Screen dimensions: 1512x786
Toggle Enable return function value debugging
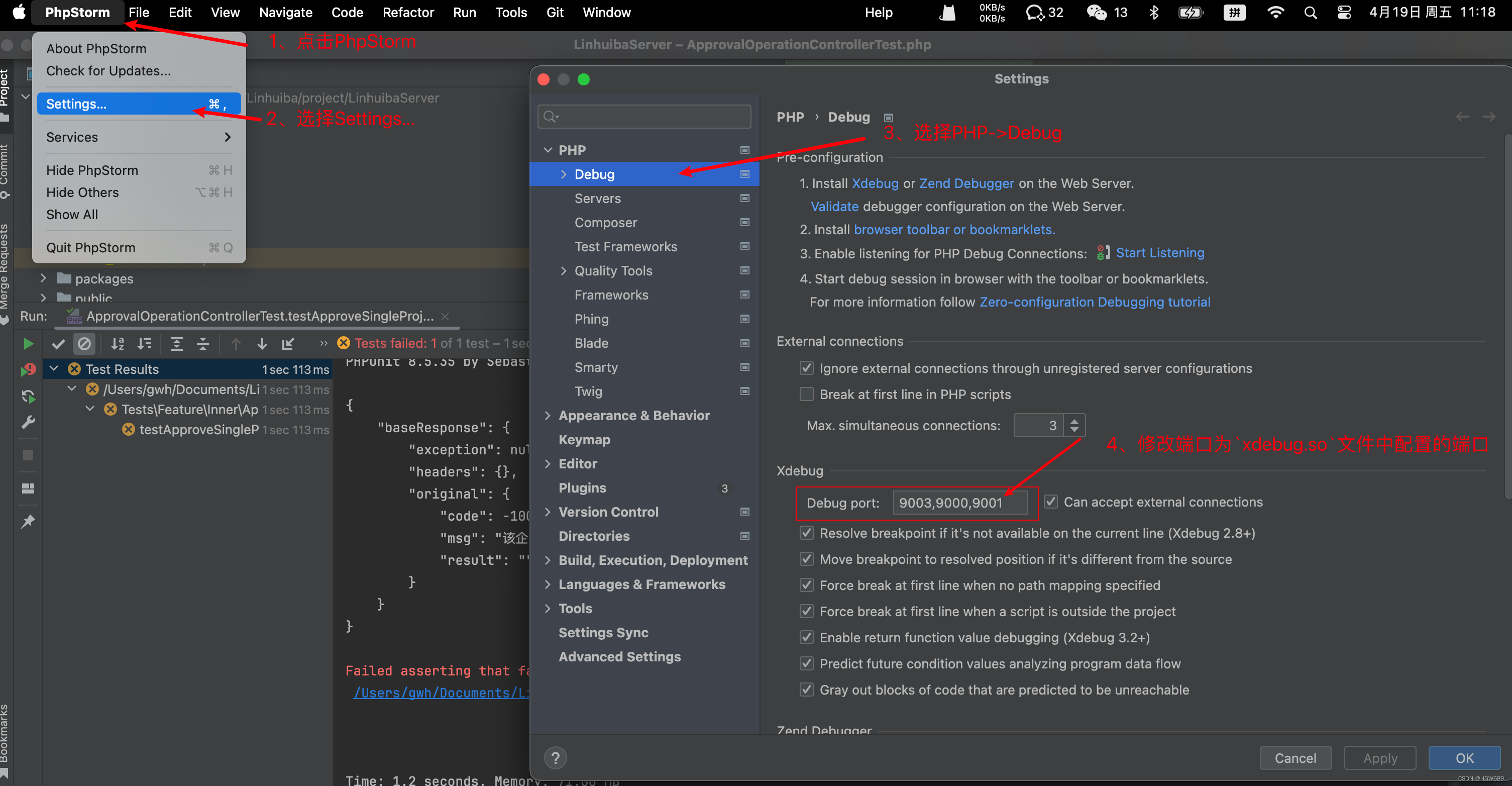[806, 638]
